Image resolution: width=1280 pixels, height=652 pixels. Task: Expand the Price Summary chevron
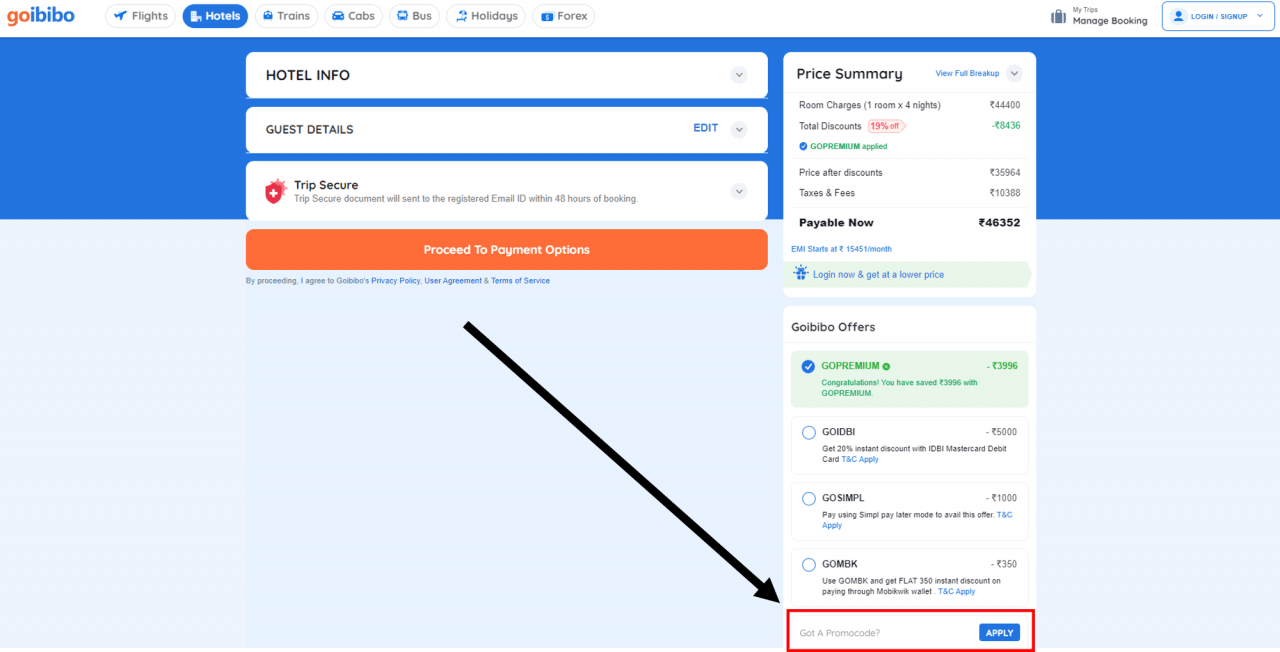(1014, 73)
